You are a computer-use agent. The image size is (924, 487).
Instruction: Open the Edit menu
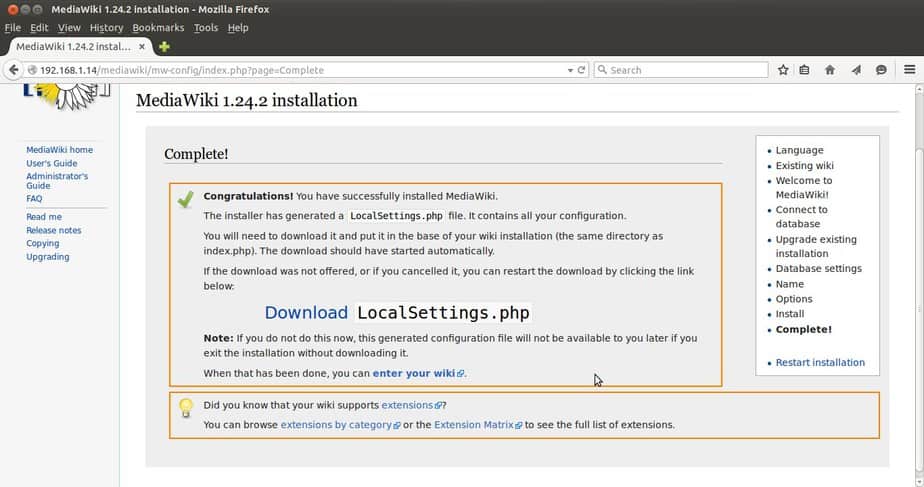pos(39,28)
